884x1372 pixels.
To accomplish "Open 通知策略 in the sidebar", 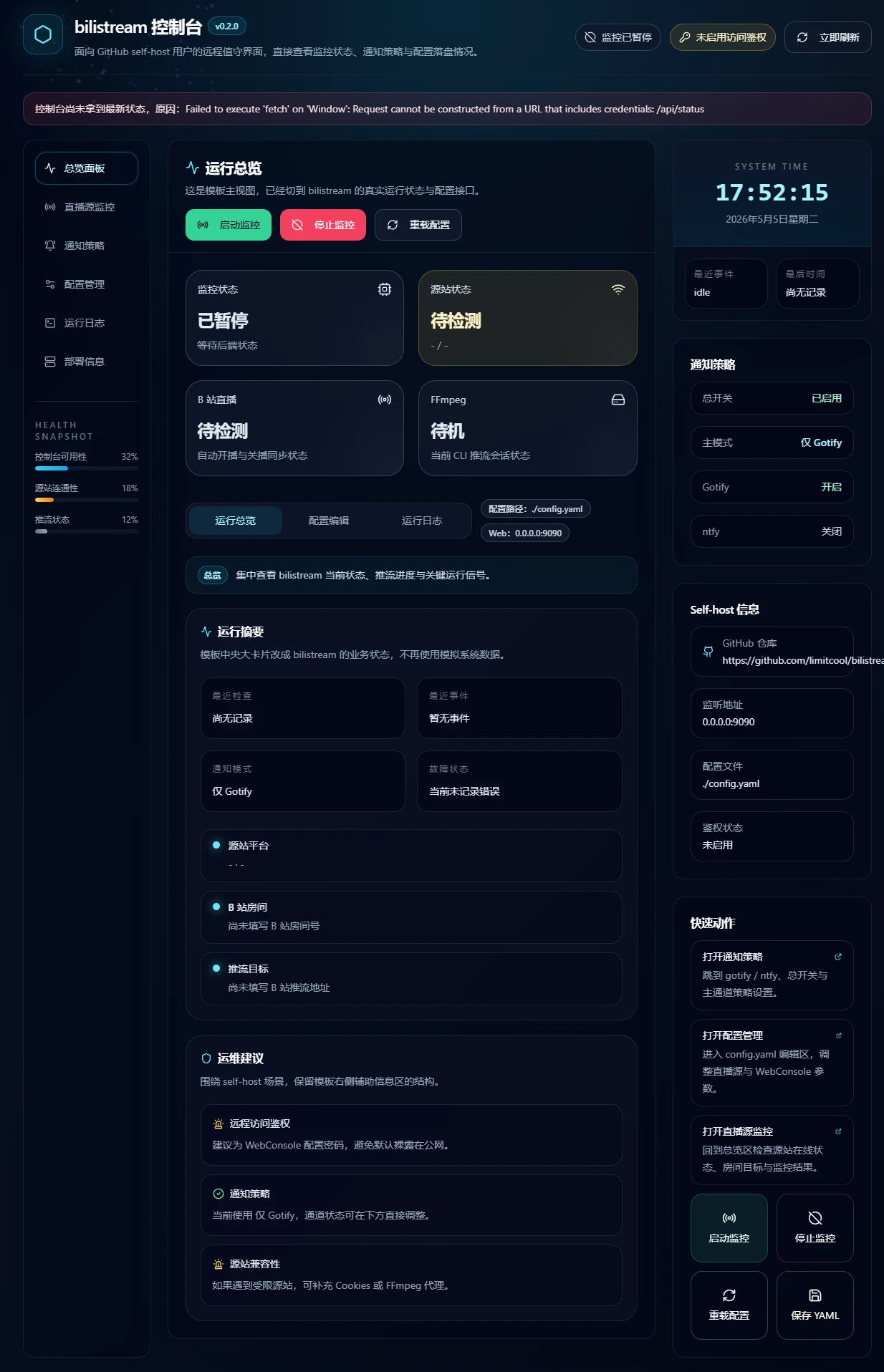I will click(x=87, y=246).
